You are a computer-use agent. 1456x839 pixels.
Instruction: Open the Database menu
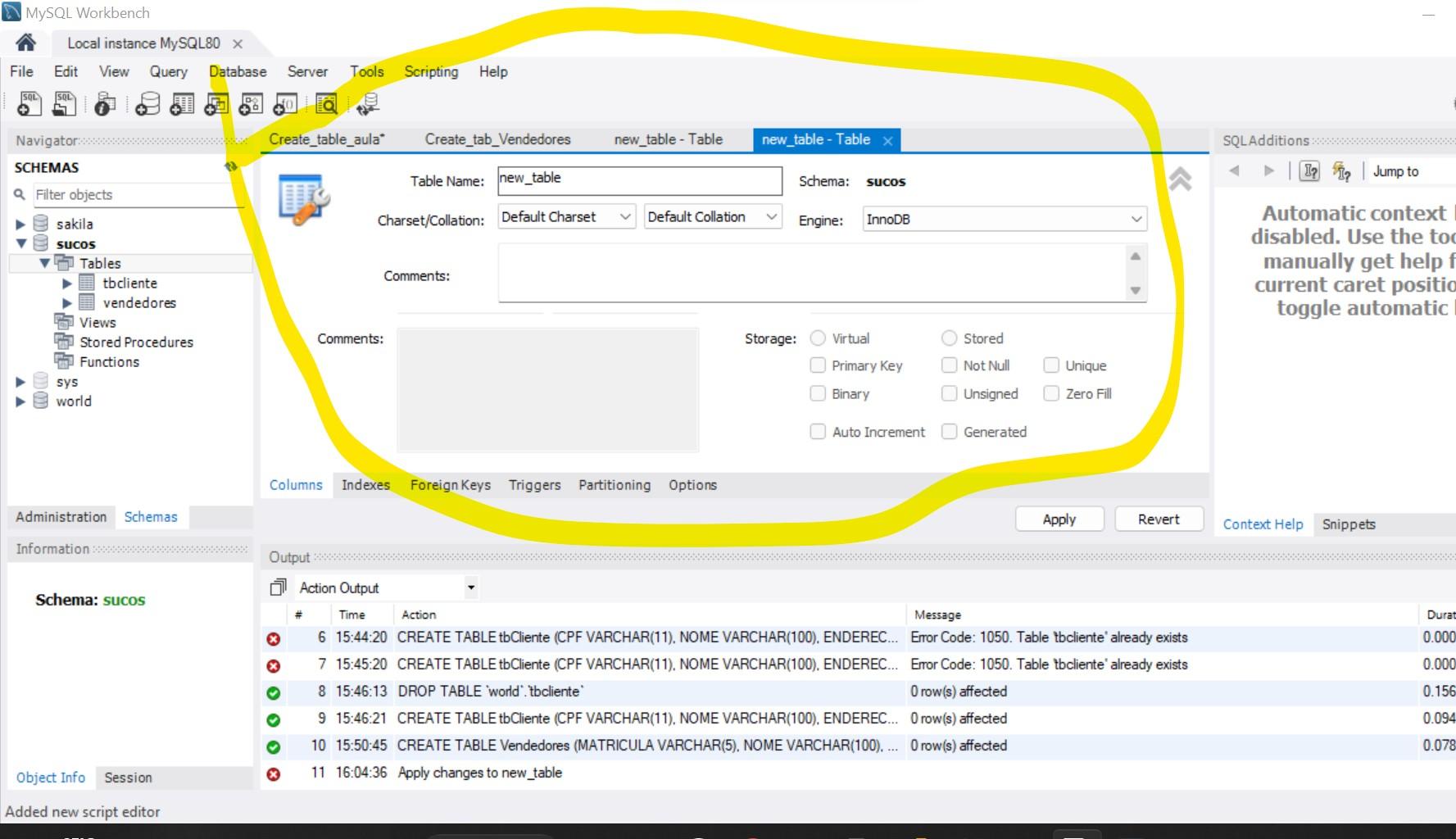coord(238,71)
